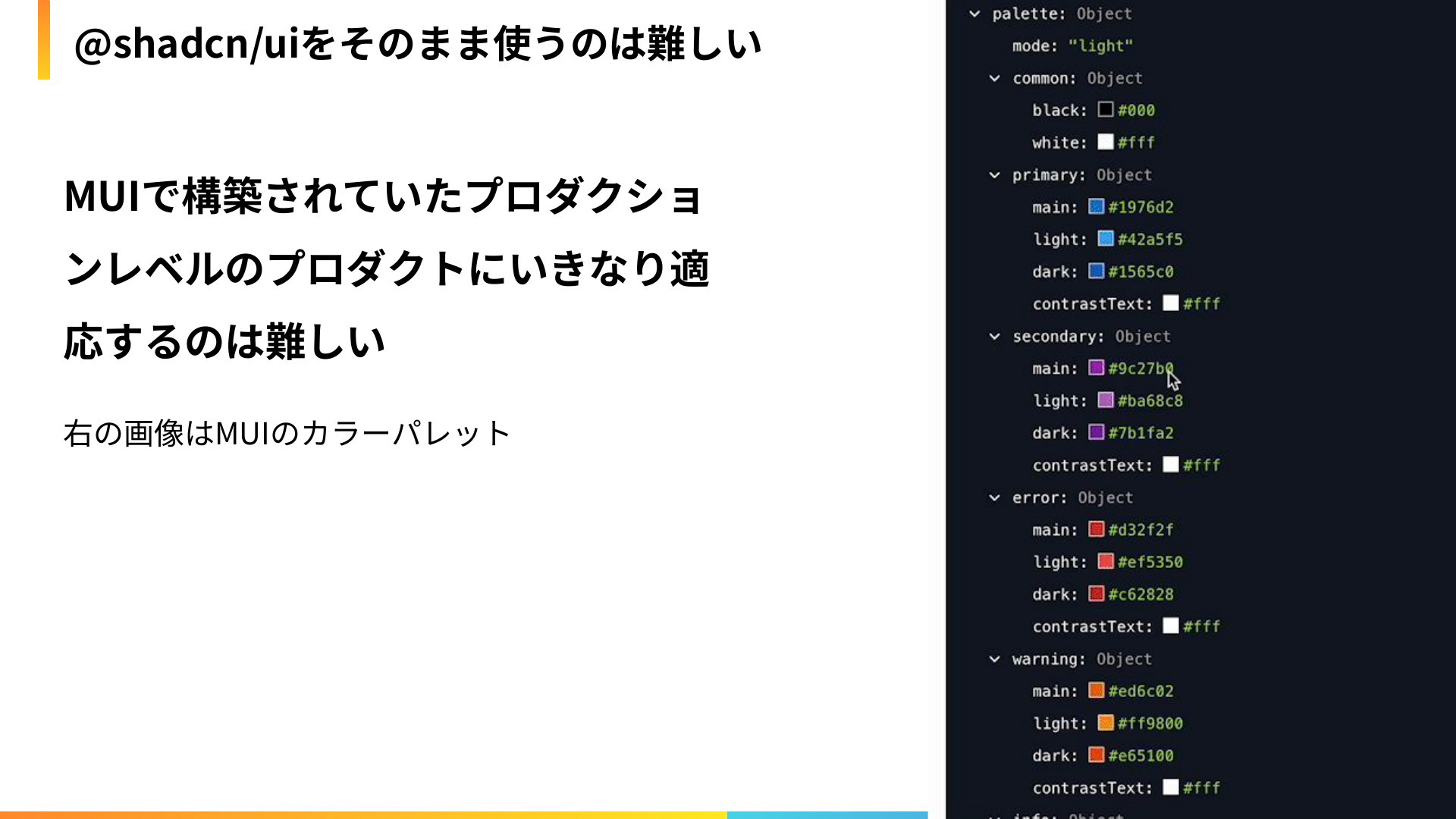The height and width of the screenshot is (819, 1456).
Task: Click the #e65100 hex value text
Action: (x=1141, y=756)
